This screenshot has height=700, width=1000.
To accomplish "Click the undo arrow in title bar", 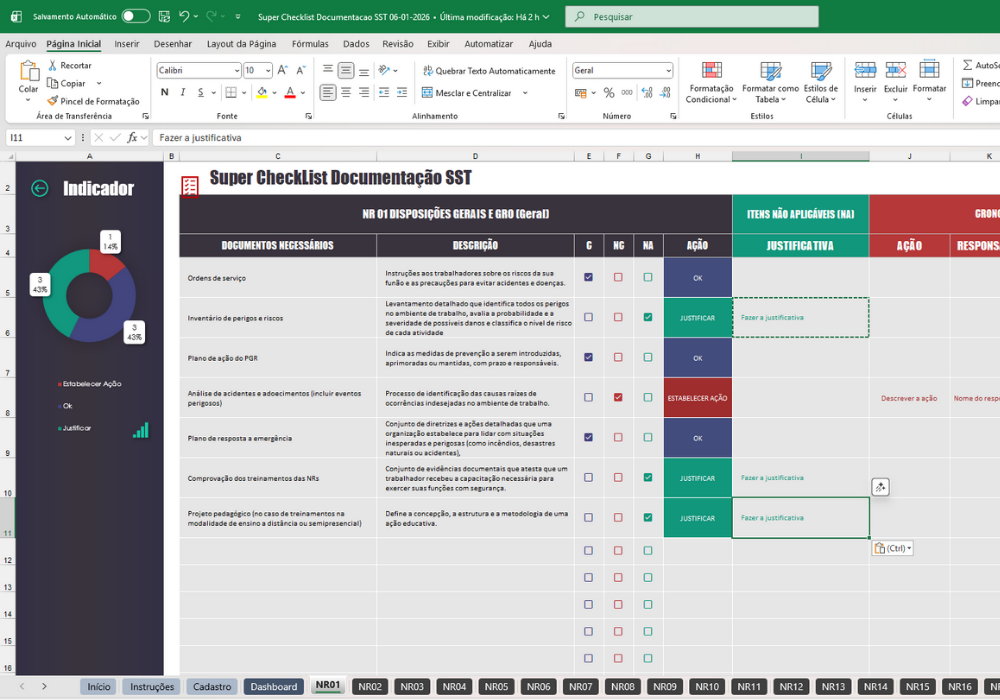I will [184, 17].
